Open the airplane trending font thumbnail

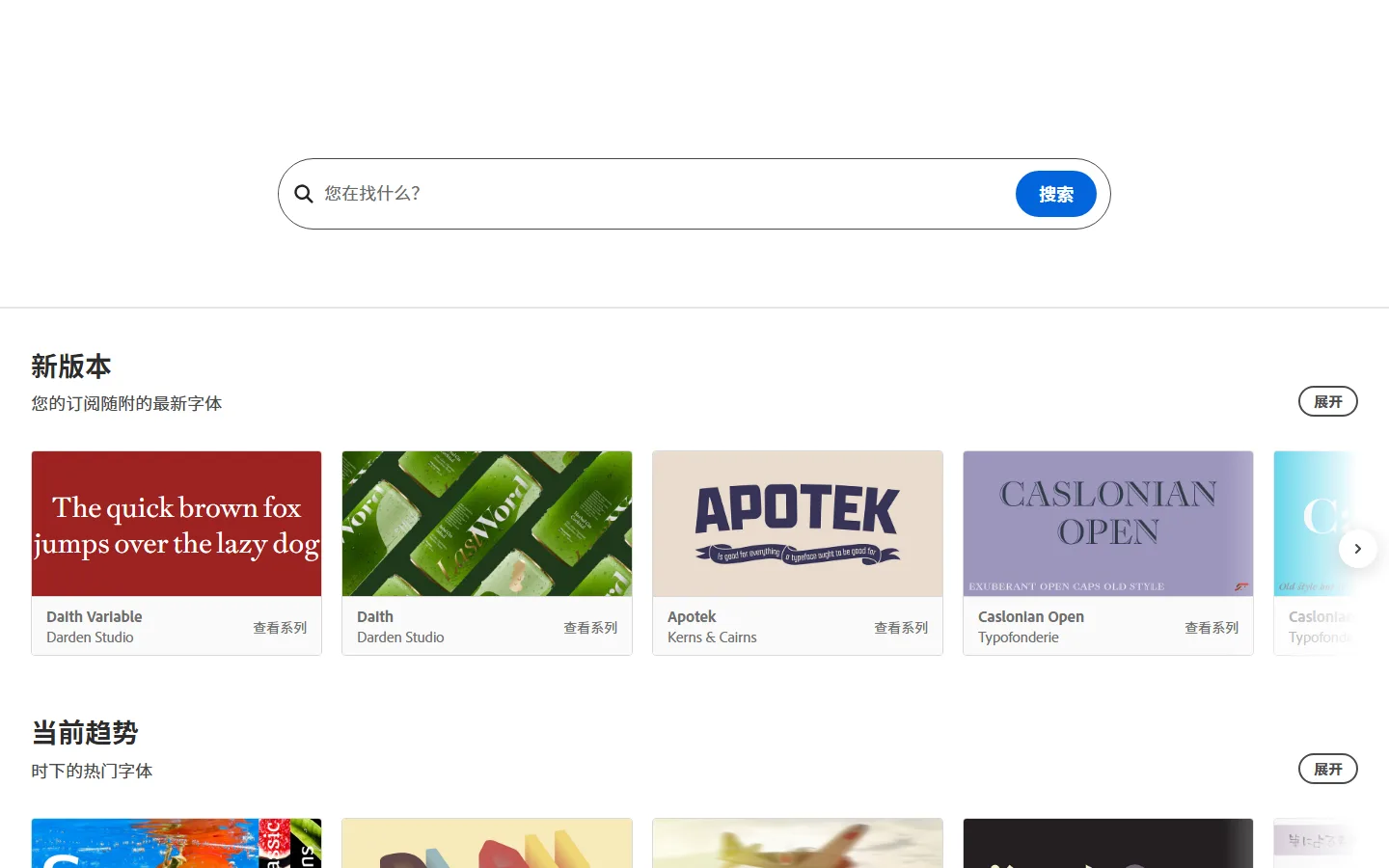pos(798,843)
